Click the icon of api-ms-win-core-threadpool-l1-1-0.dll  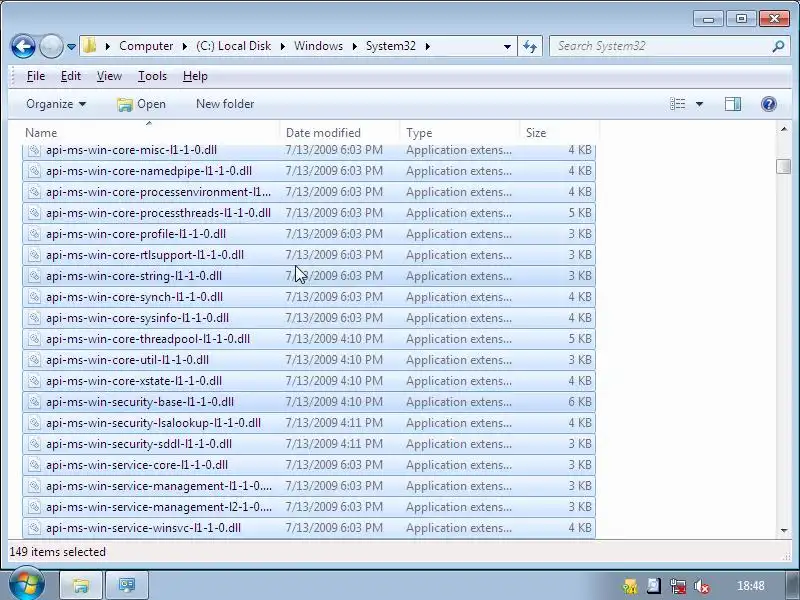point(34,339)
